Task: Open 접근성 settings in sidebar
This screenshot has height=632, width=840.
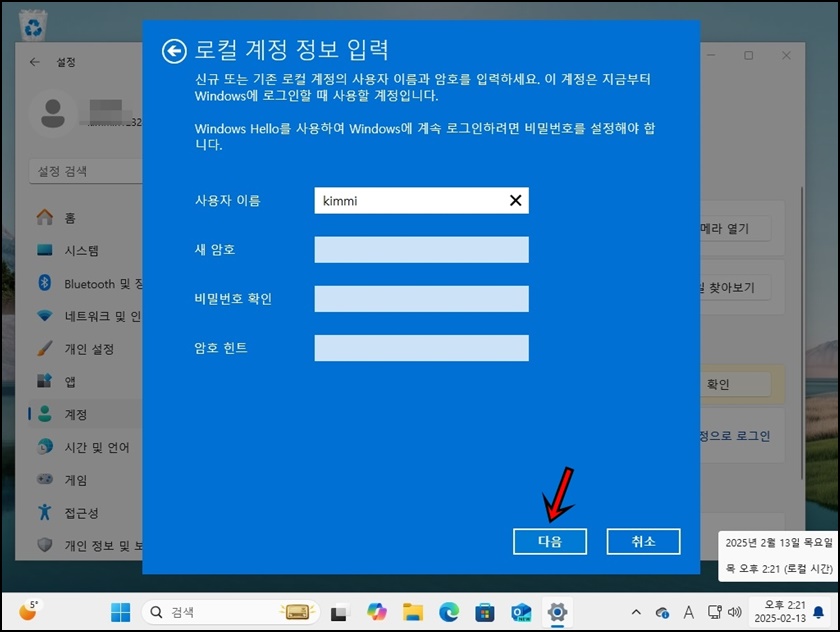Action: 86,513
